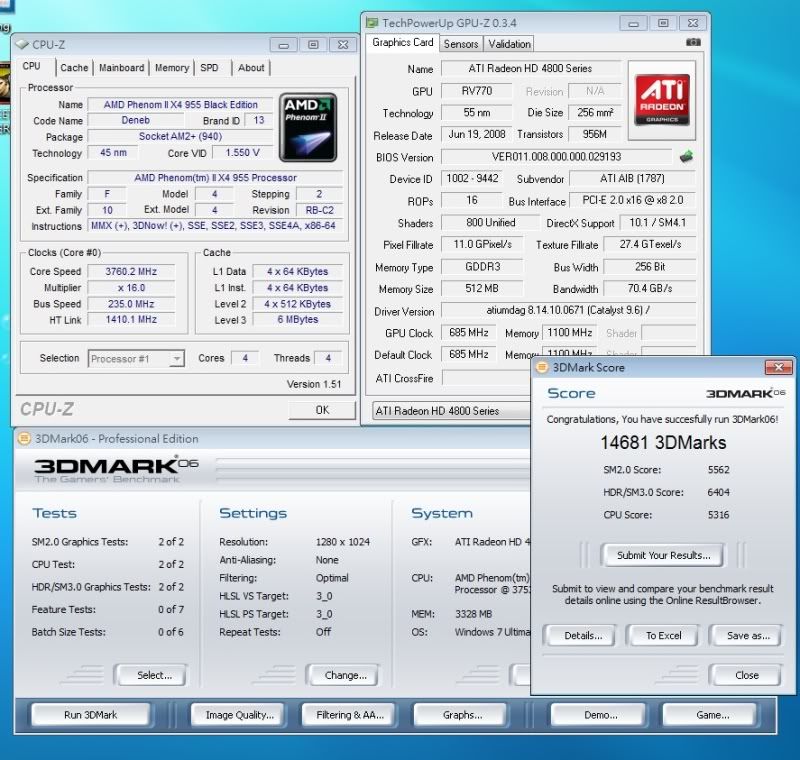Minimize the CPU-Z window
800x760 pixels.
tap(284, 45)
